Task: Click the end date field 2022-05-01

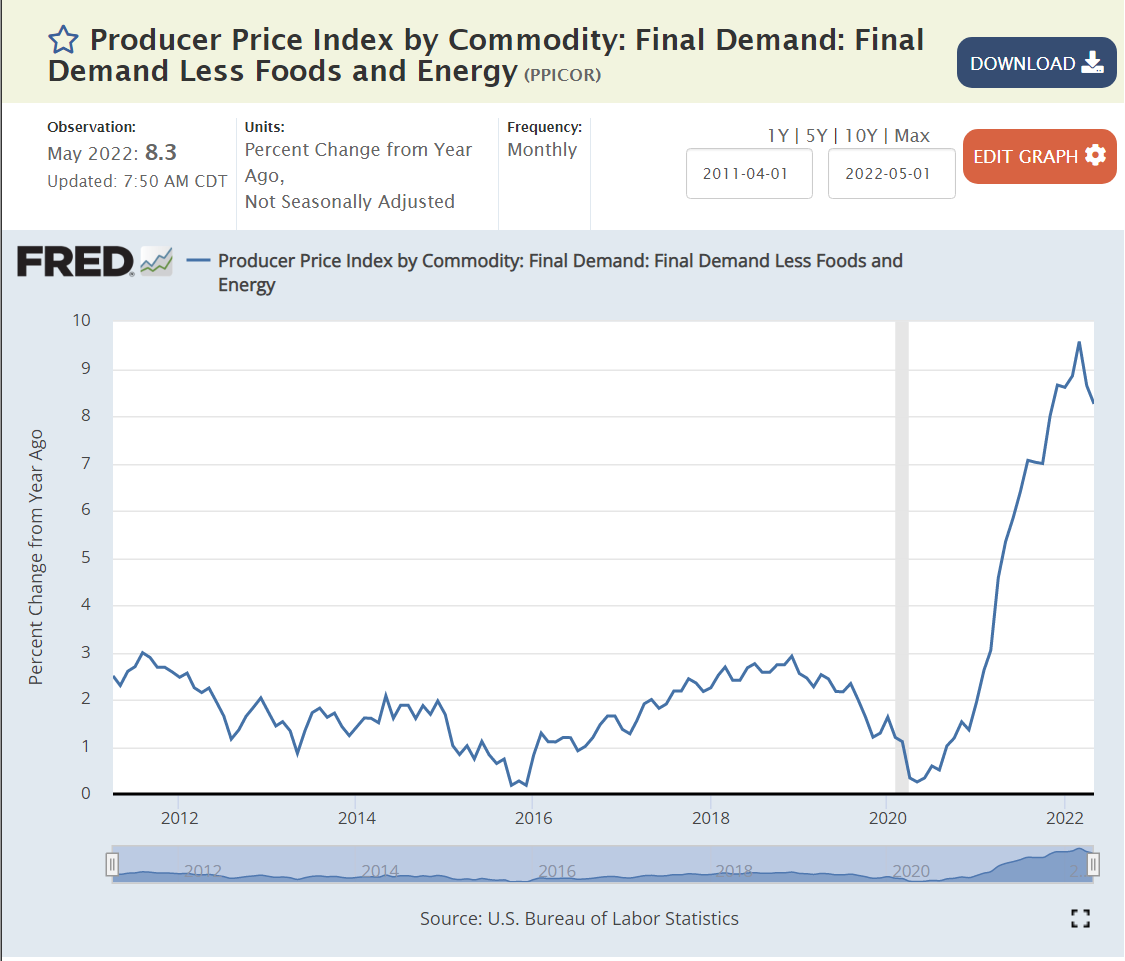Action: point(891,174)
